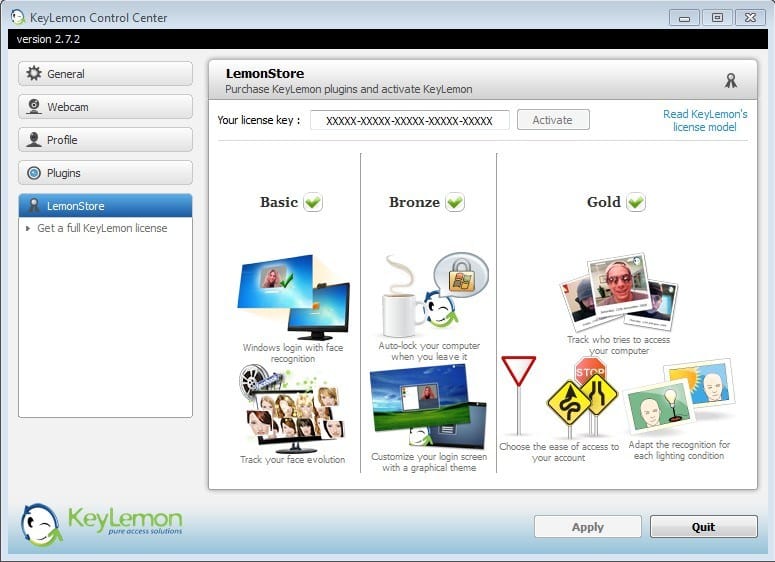The height and width of the screenshot is (562, 775).
Task: Click 'Purchase KeyLemon plugins and activate KeyLemon' subtitle
Action: pyautogui.click(x=348, y=89)
